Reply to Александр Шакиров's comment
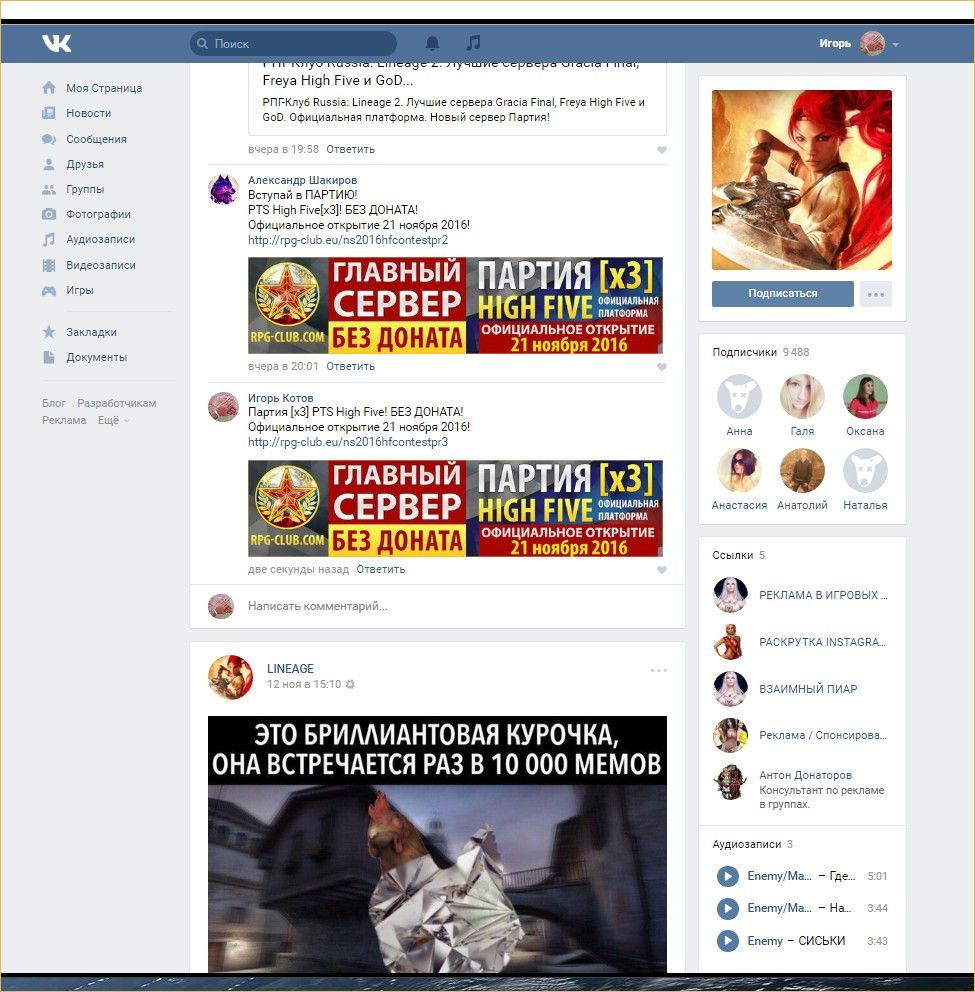Viewport: 975px width, 992px height. coord(351,366)
